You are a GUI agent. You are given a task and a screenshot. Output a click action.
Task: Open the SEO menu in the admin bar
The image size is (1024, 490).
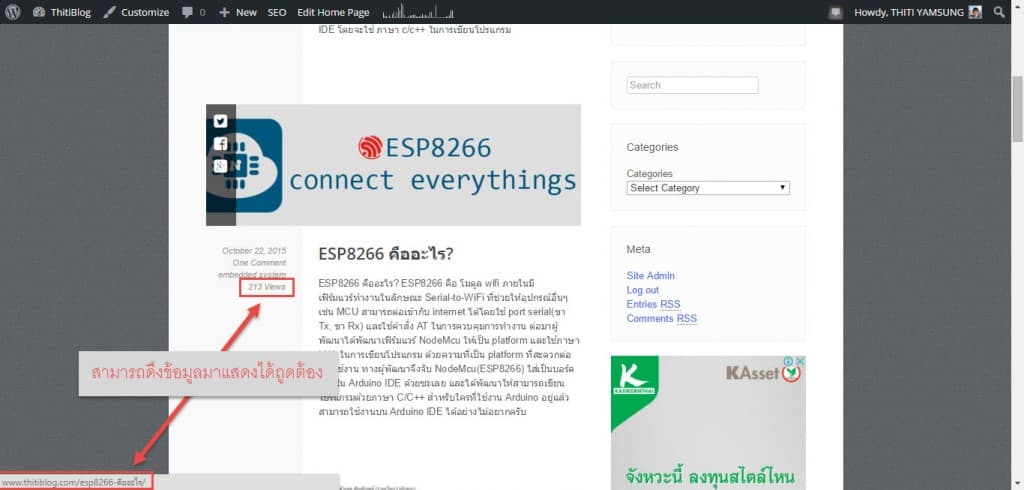277,12
